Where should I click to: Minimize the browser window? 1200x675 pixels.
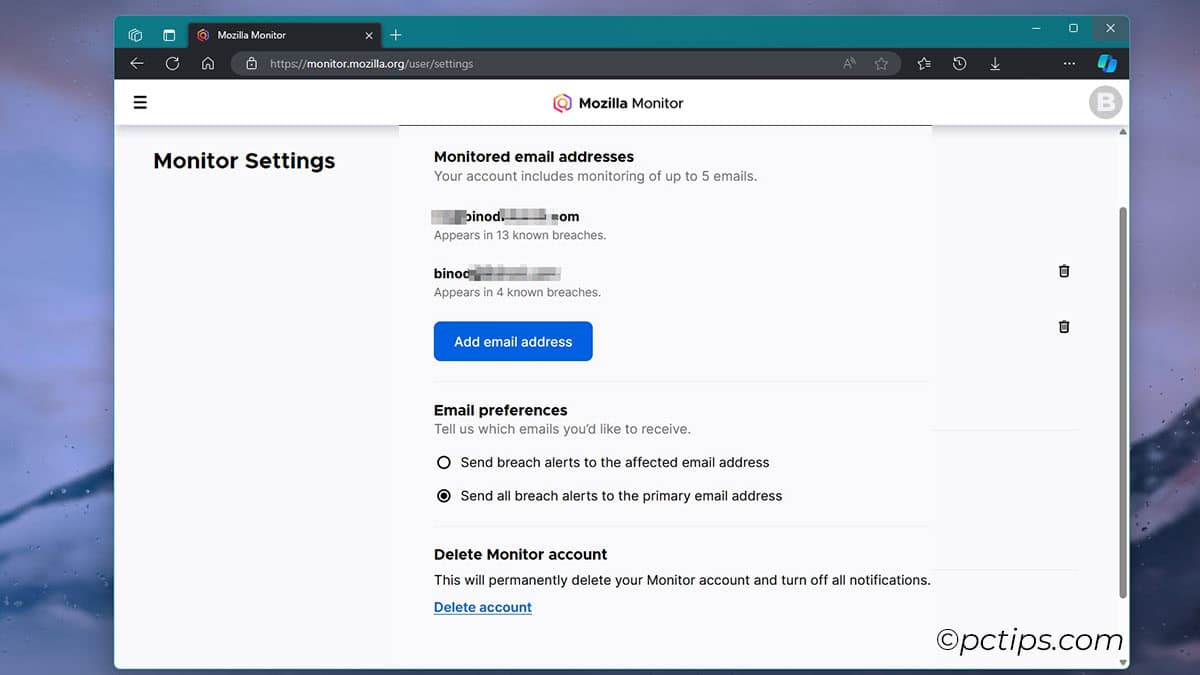click(x=1036, y=28)
